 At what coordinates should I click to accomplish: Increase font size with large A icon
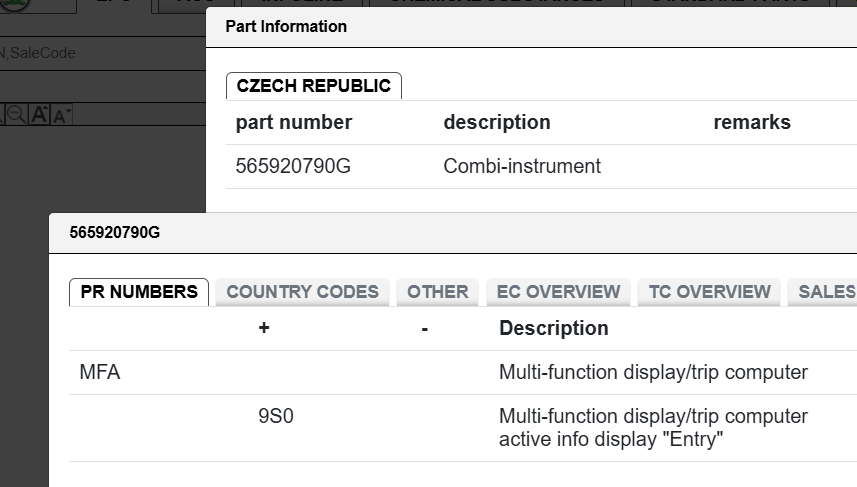[39, 115]
